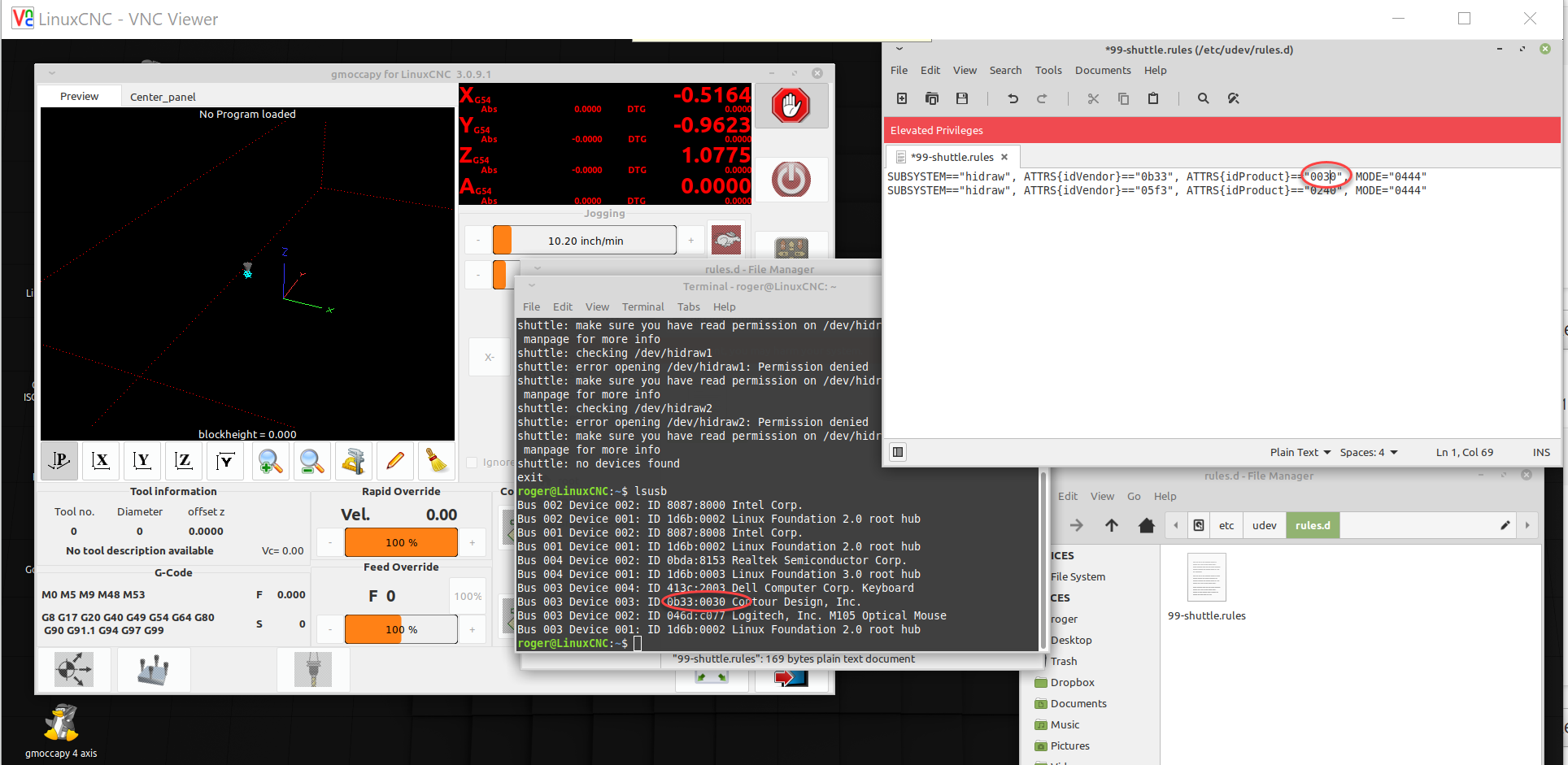
Task: Click the rules.d breadcrumb button
Action: click(1313, 525)
